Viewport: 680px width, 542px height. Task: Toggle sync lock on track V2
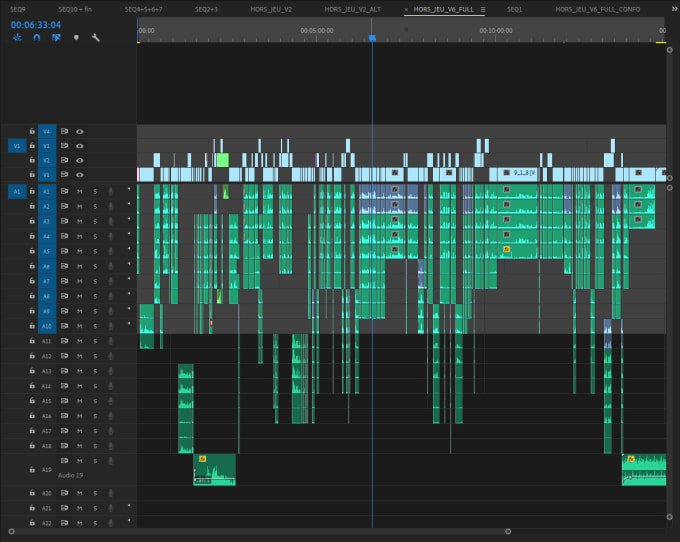click(64, 160)
